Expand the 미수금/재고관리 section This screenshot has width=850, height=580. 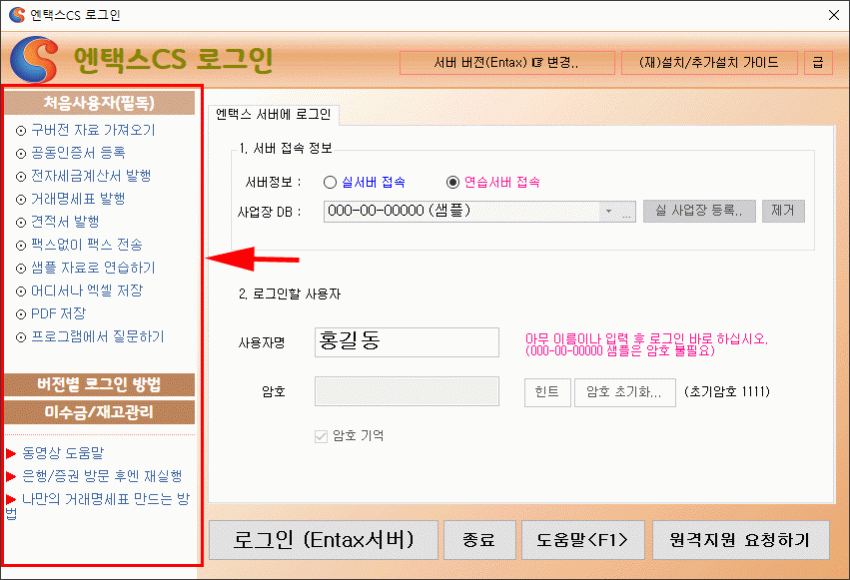click(99, 413)
